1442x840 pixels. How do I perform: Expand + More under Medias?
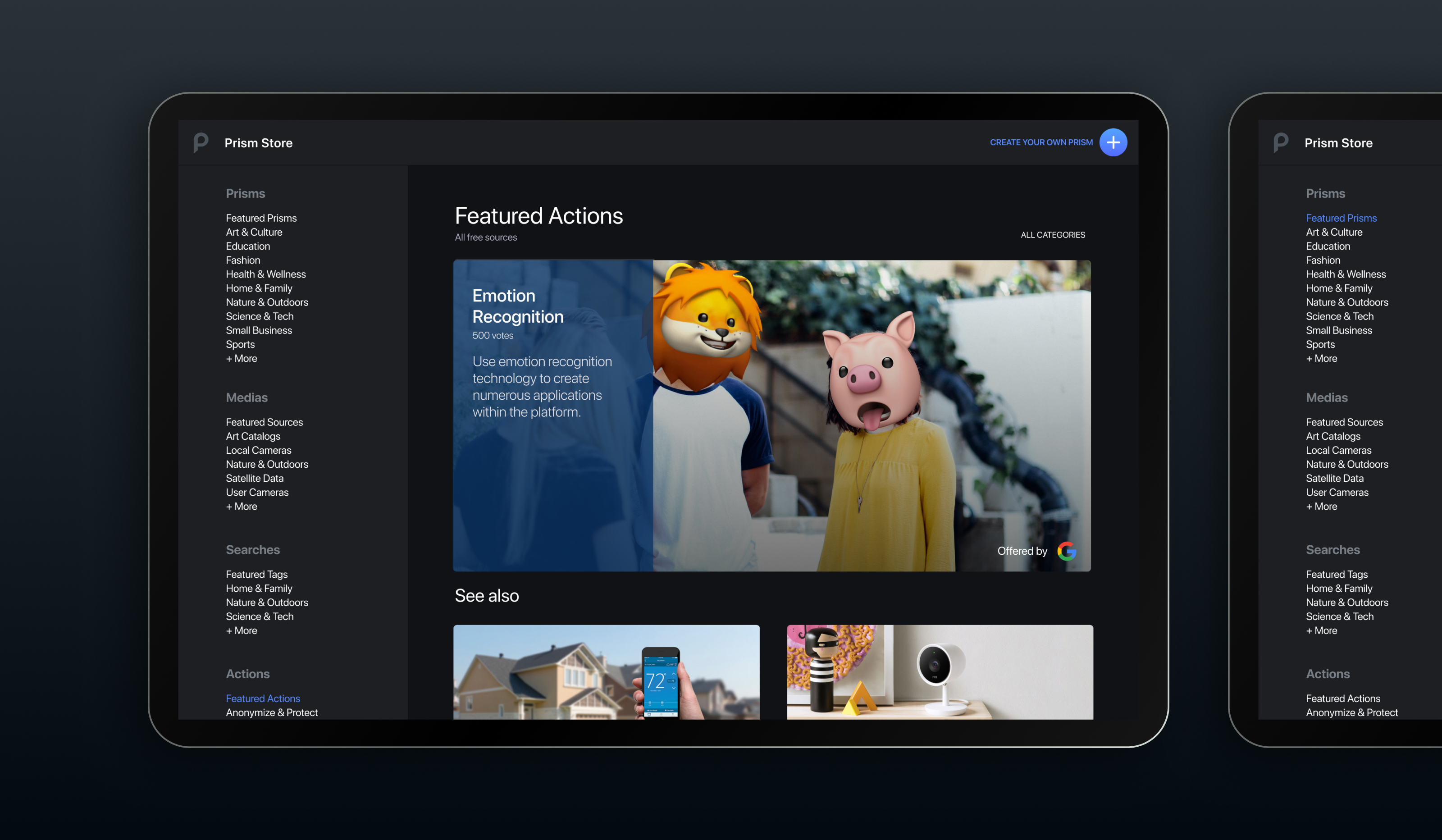pos(241,507)
